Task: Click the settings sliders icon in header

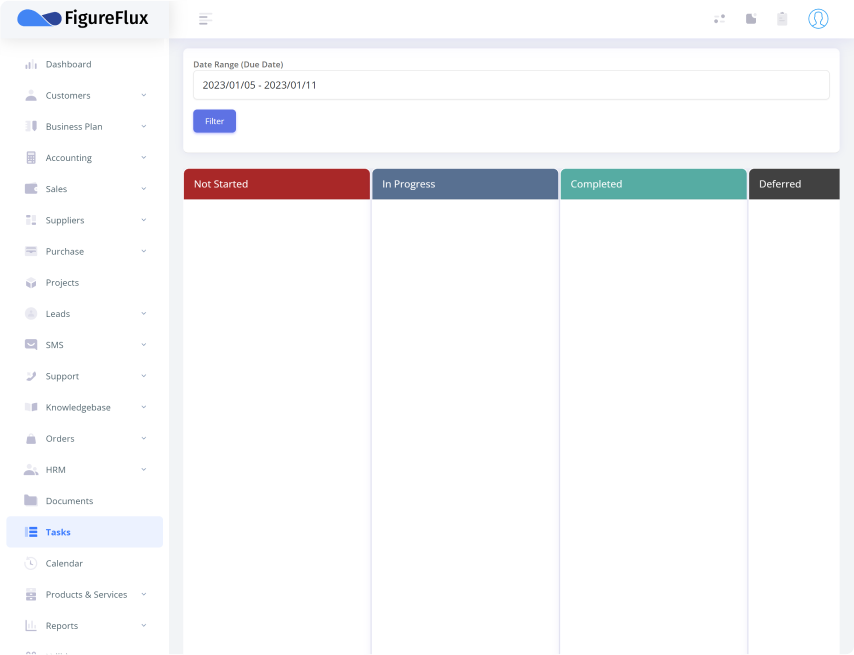Action: [x=719, y=19]
